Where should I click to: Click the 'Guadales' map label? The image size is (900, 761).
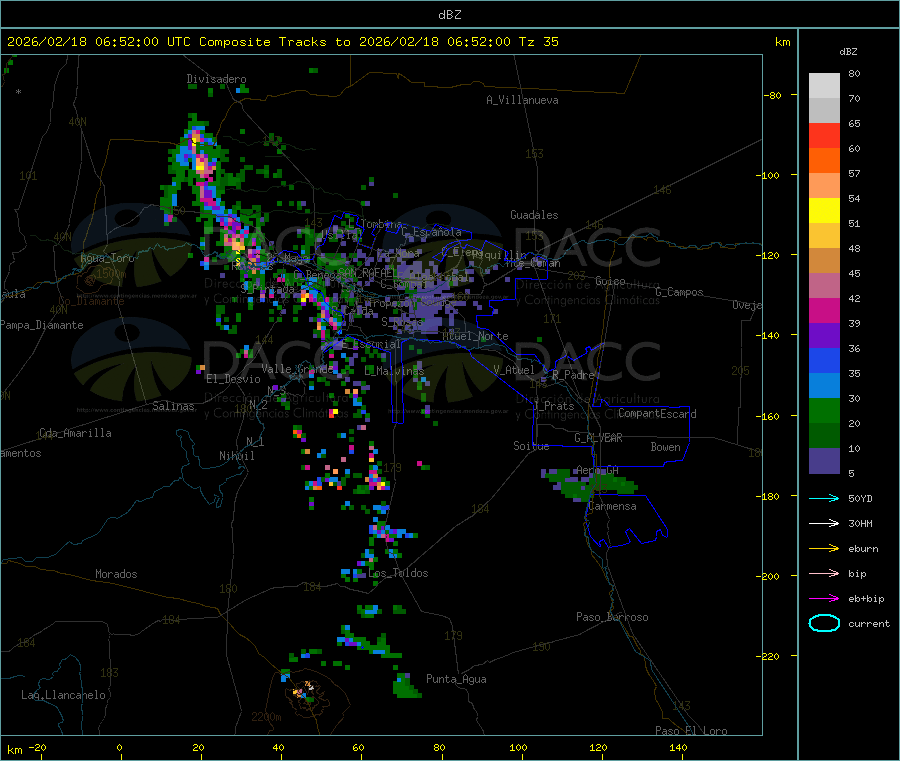coord(534,215)
